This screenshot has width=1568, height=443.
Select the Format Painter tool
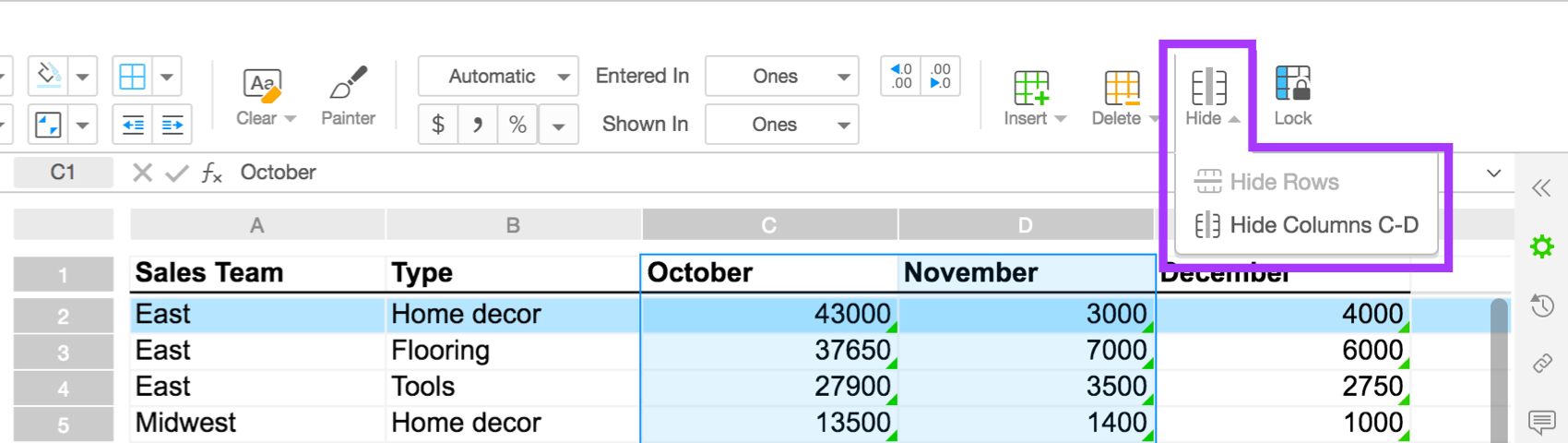point(348,95)
